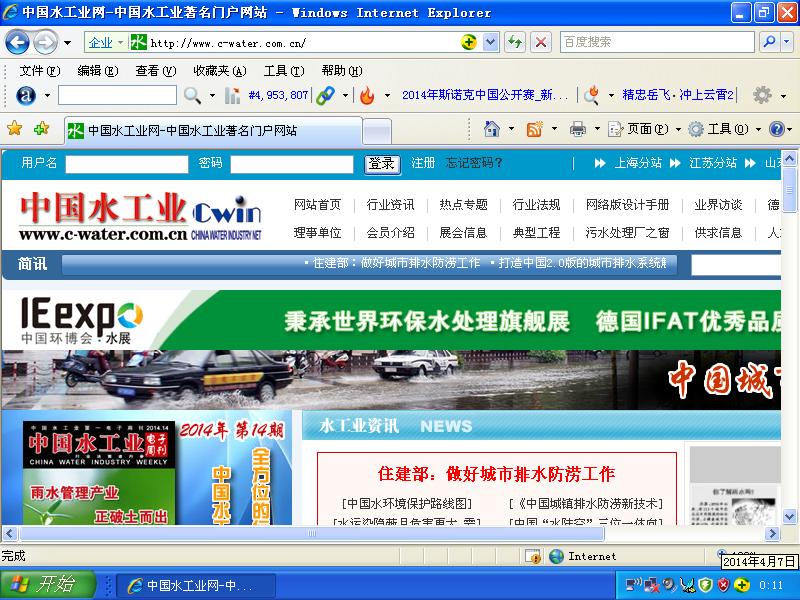Viewport: 800px width, 600px height.
Task: Click the Alexa traffic rank bar-chart icon
Action: 233,95
